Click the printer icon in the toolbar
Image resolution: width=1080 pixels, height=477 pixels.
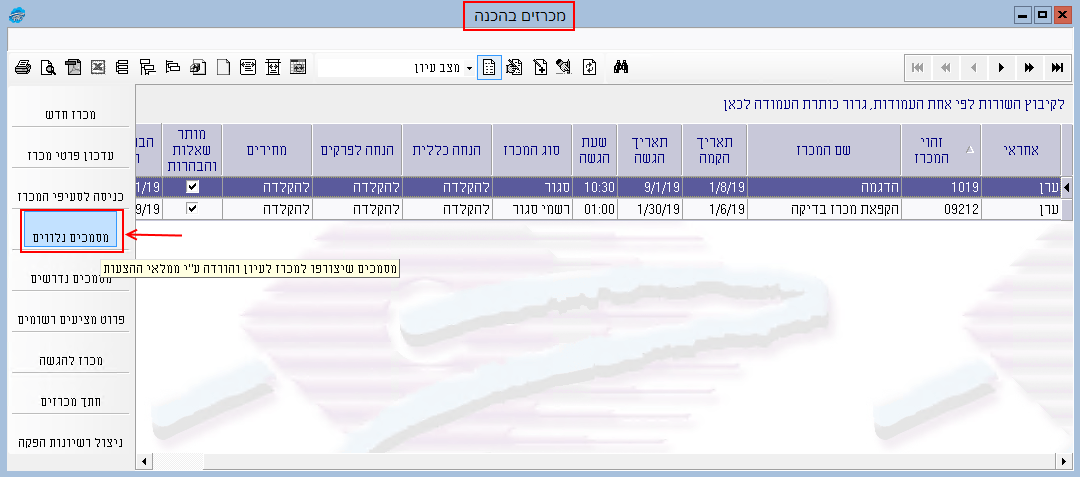[x=23, y=68]
